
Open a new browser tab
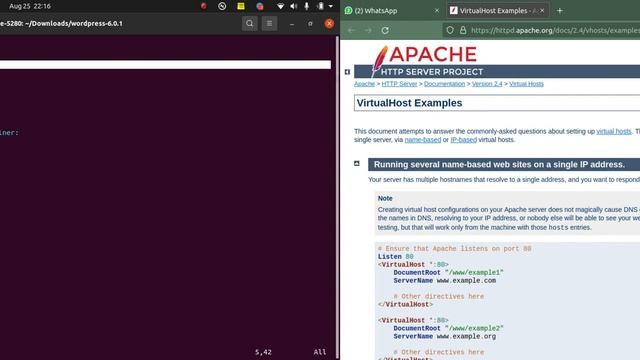[560, 11]
